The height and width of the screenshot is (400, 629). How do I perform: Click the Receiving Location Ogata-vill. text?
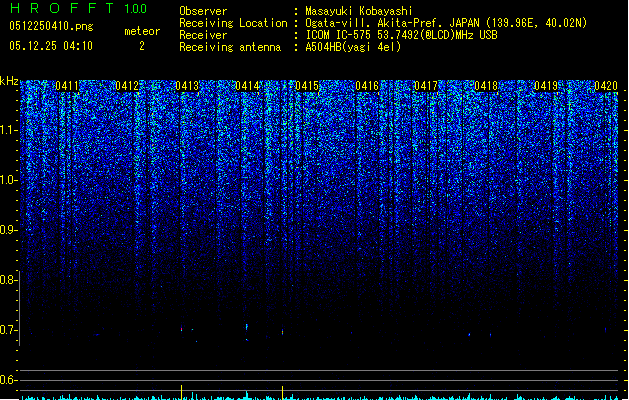pyautogui.click(x=446, y=23)
